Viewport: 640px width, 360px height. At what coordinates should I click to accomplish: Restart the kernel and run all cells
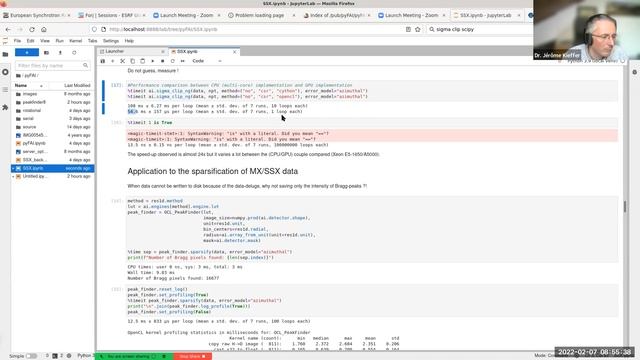[x=182, y=61]
